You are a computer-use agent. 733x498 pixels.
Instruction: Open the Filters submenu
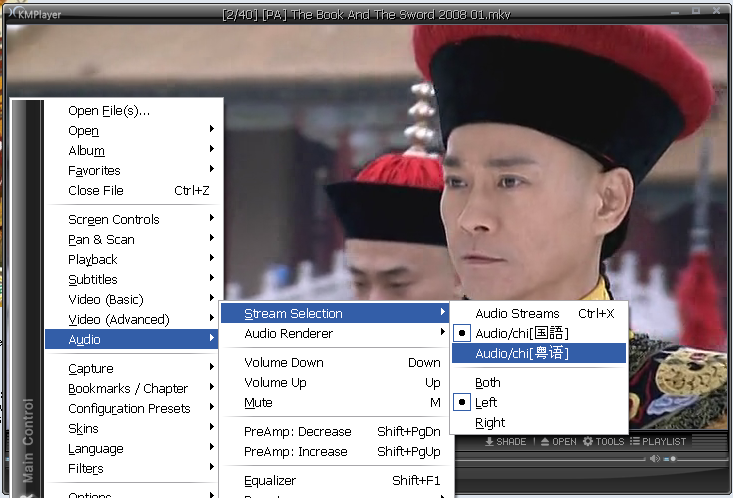click(x=132, y=469)
